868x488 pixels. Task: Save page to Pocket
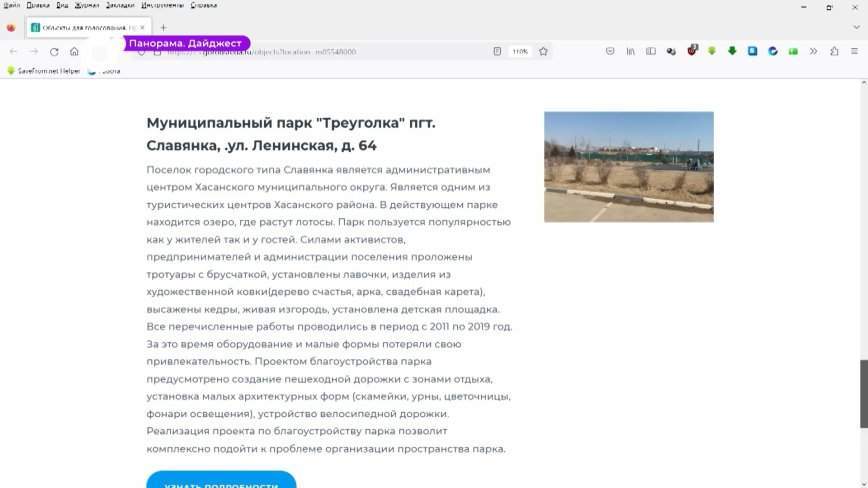610,51
